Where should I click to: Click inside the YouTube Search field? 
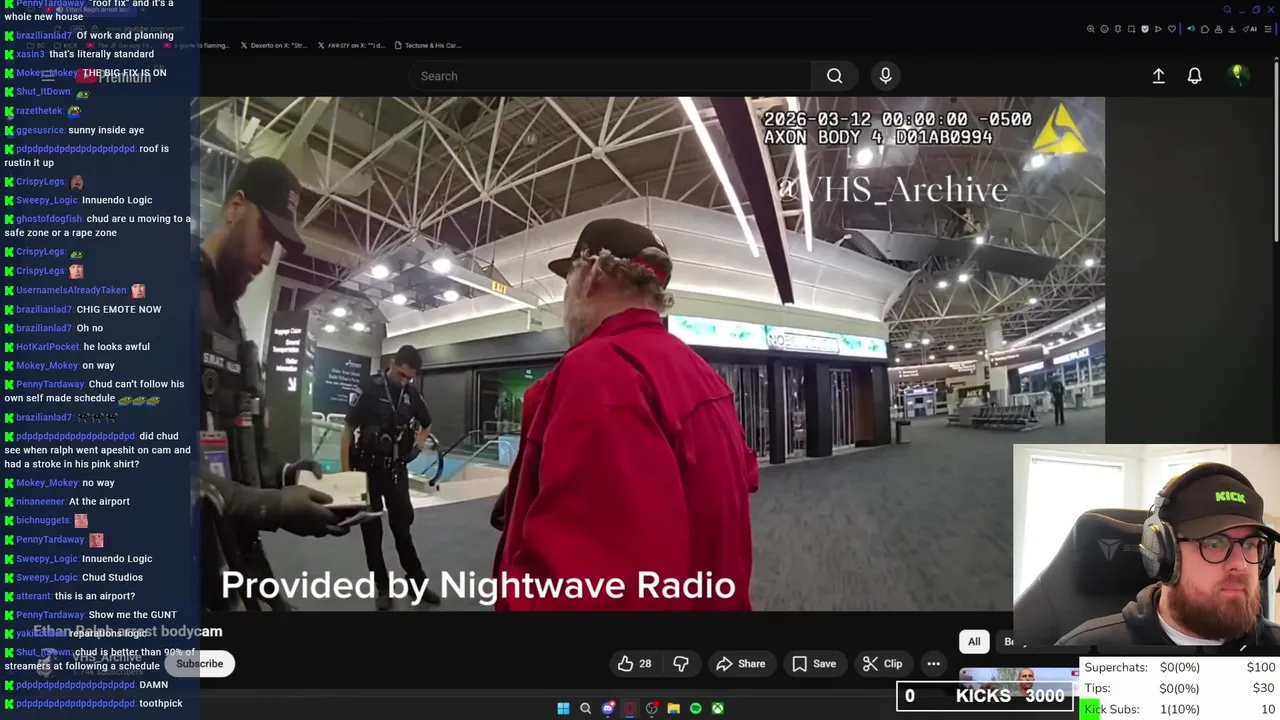pos(610,76)
